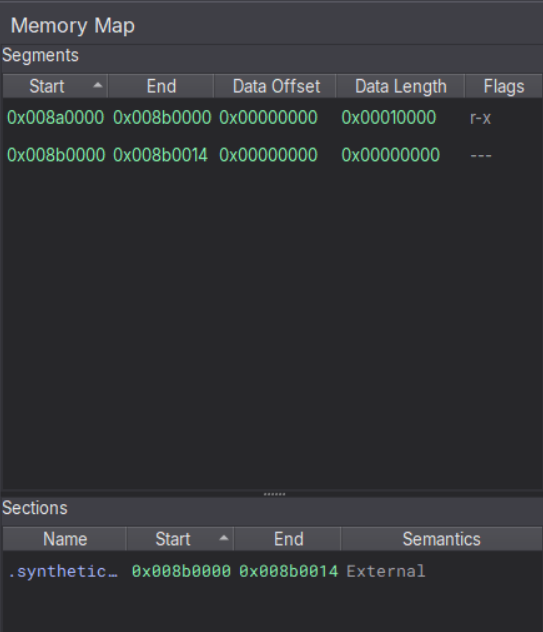Click the r-x flags cell
Image resolution: width=543 pixels, height=632 pixels.
[x=481, y=118]
